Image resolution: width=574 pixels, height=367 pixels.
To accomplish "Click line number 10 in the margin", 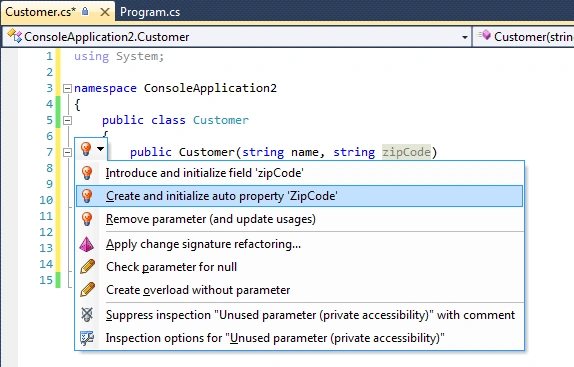I will click(x=46, y=200).
